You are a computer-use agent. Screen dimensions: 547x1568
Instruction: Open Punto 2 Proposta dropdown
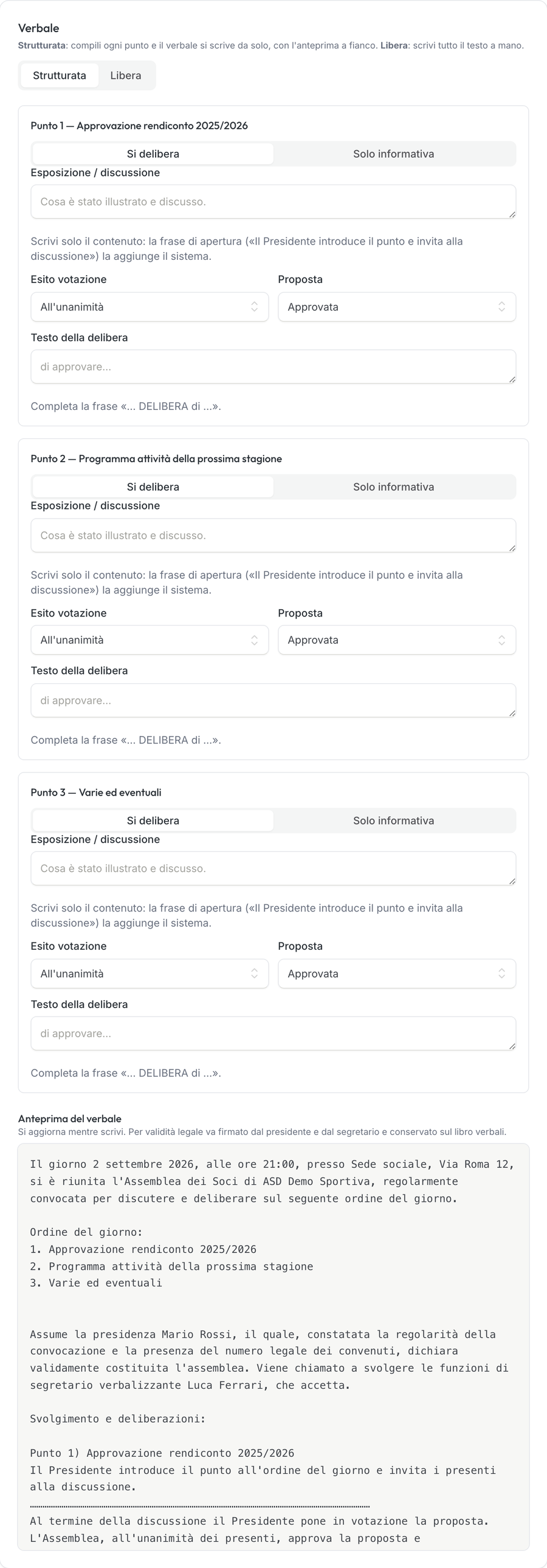click(396, 640)
